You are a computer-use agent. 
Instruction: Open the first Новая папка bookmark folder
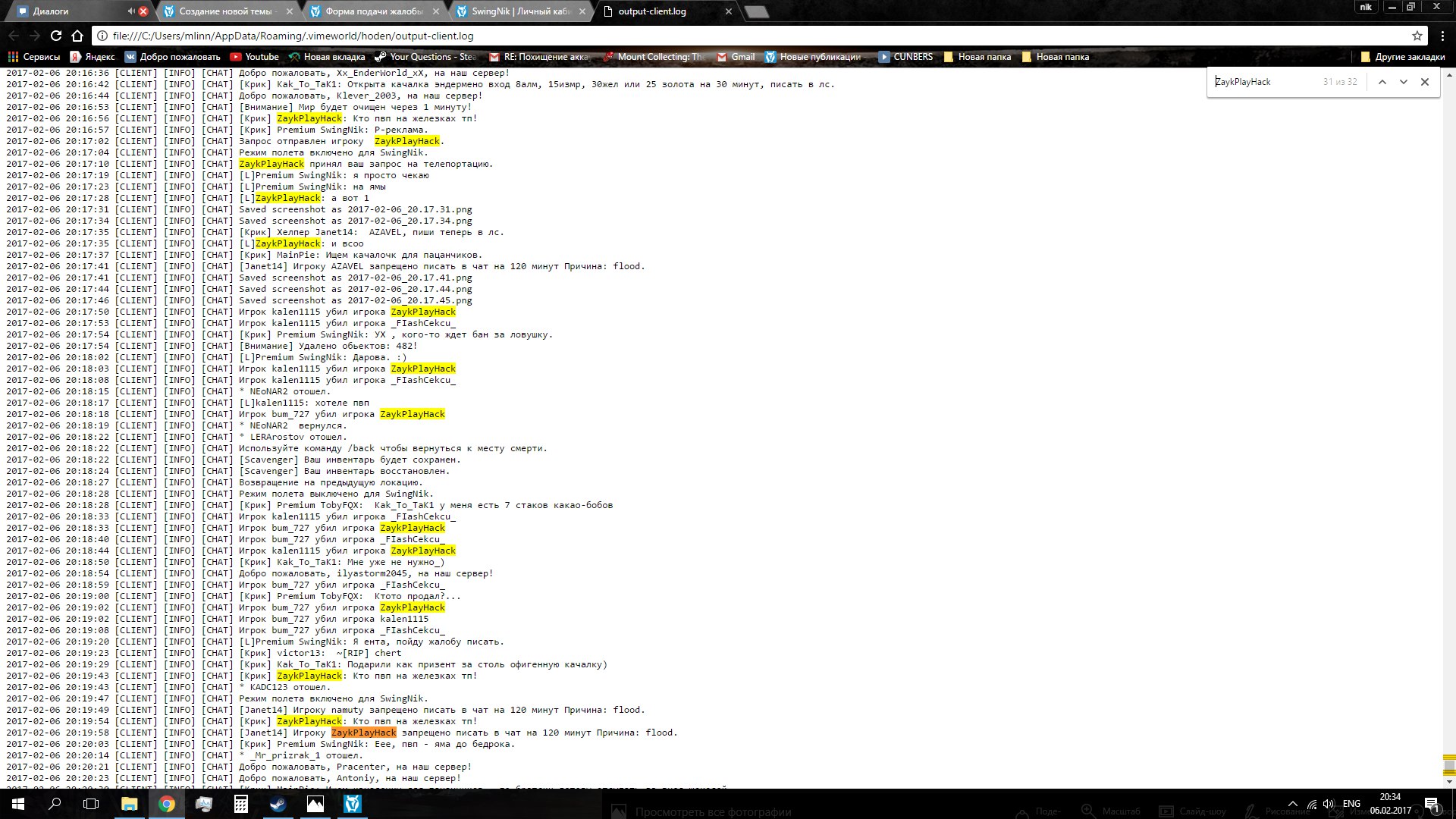(977, 57)
